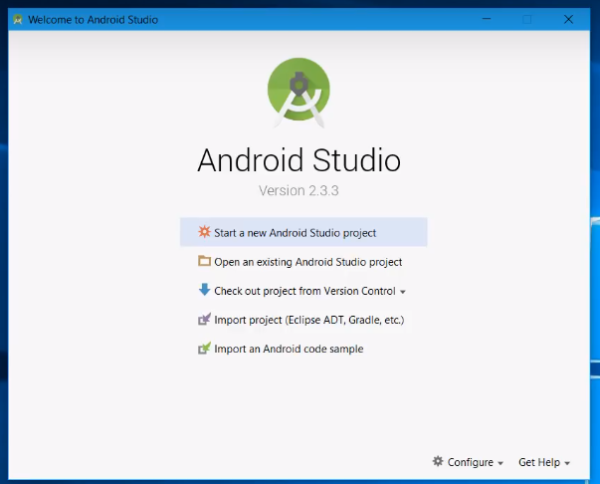
Task: Select "Start a new Android Studio project"
Action: point(295,233)
